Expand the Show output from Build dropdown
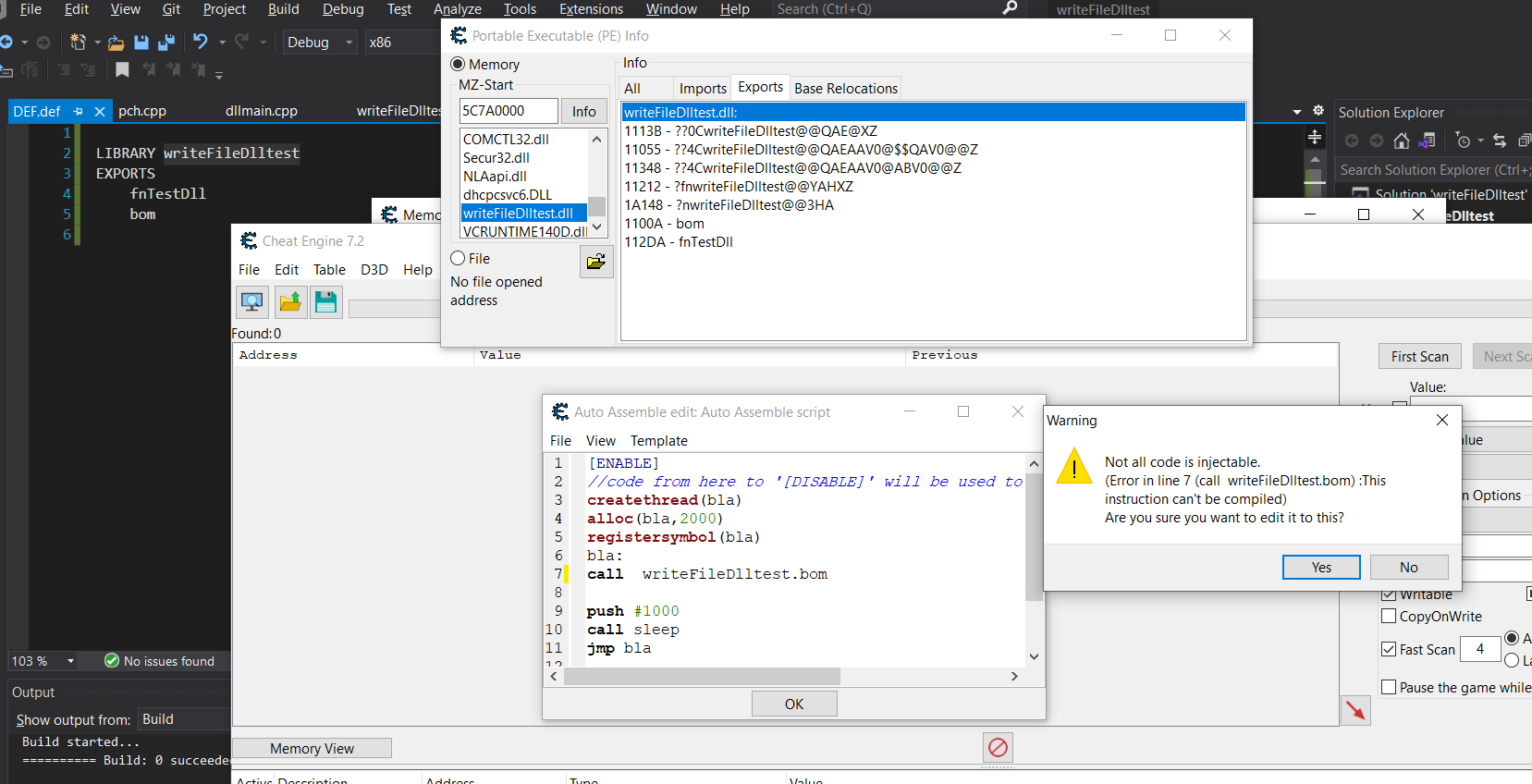 183,719
